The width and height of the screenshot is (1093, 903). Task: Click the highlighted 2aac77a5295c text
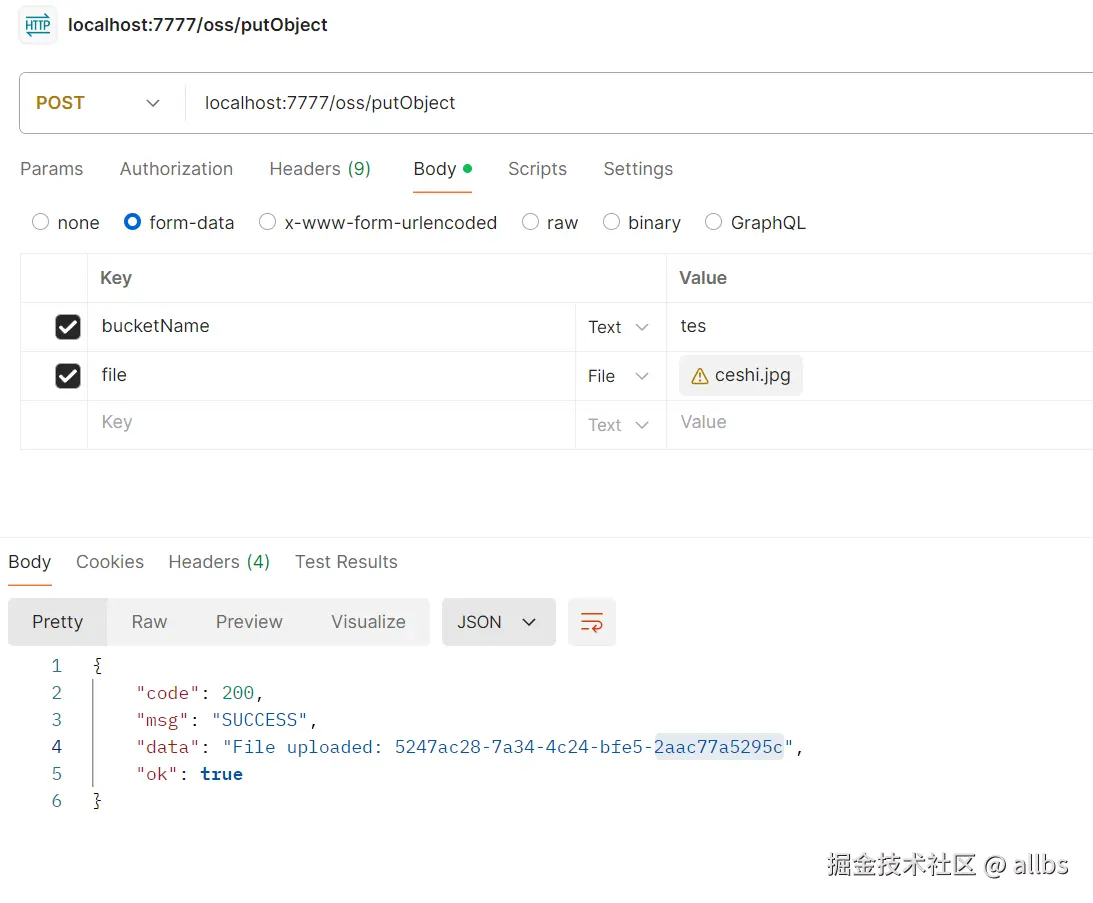click(719, 748)
